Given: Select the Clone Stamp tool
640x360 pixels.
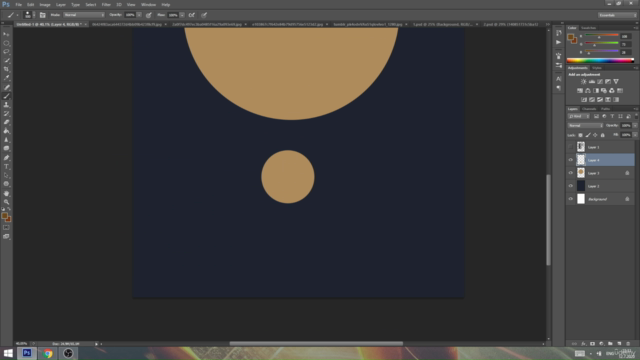Looking at the screenshot, I should [x=7, y=105].
